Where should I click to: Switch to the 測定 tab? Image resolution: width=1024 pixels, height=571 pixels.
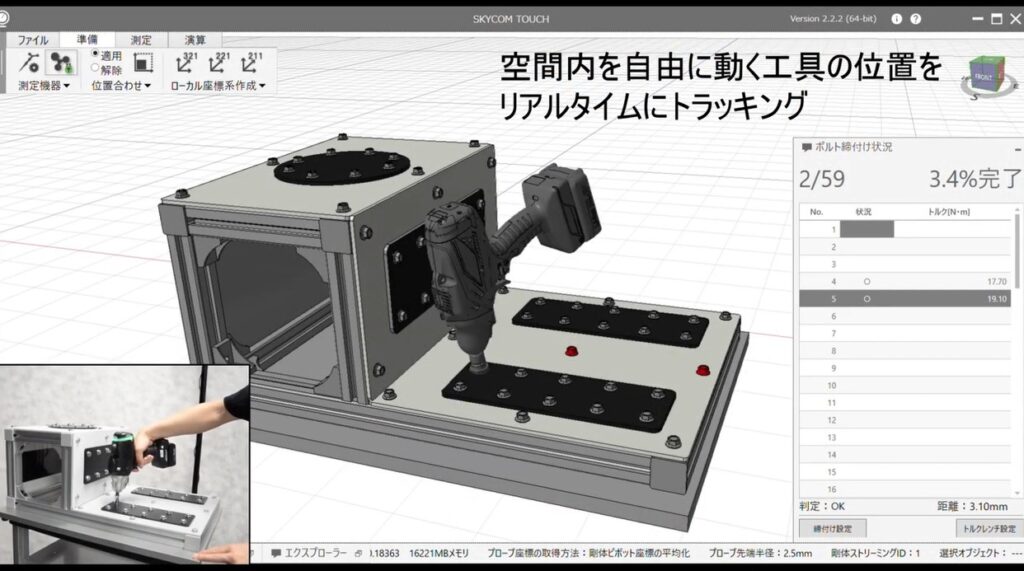tap(141, 40)
